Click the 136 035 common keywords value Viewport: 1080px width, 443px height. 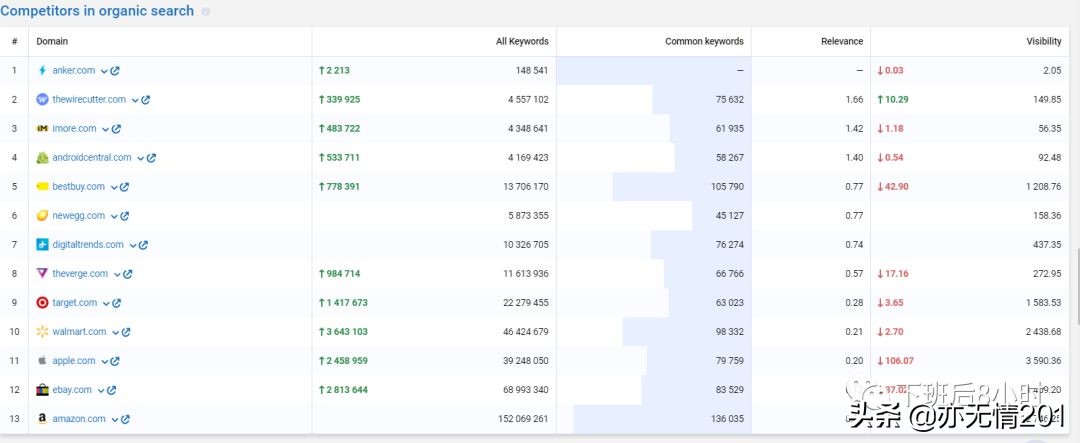[727, 419]
